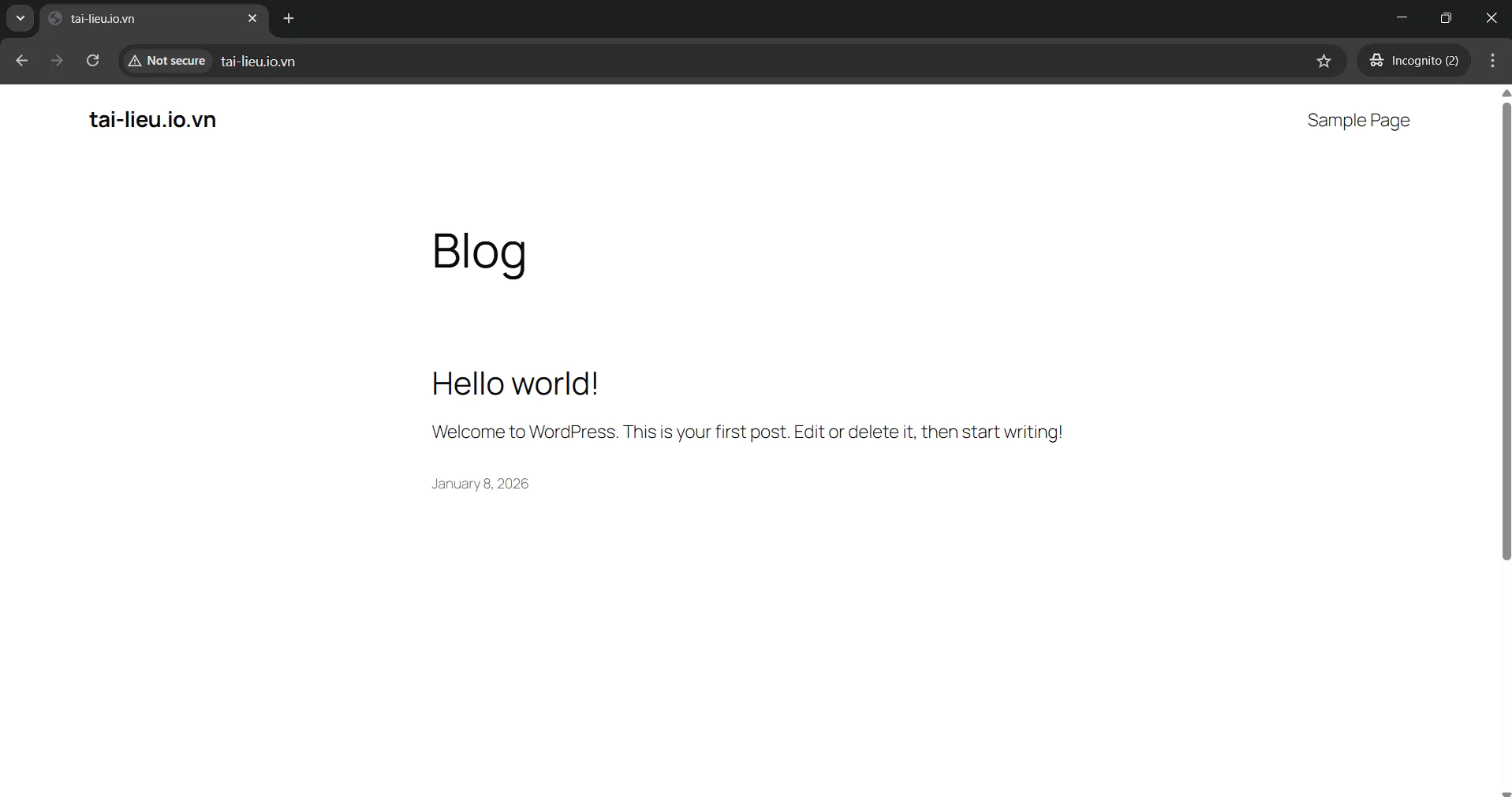Open the Incognito profile indicator
1512x797 pixels.
[1413, 61]
